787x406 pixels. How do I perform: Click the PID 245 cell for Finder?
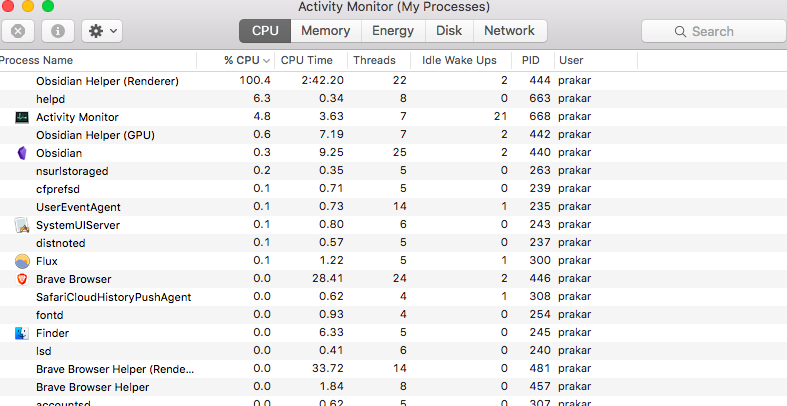[x=540, y=332]
